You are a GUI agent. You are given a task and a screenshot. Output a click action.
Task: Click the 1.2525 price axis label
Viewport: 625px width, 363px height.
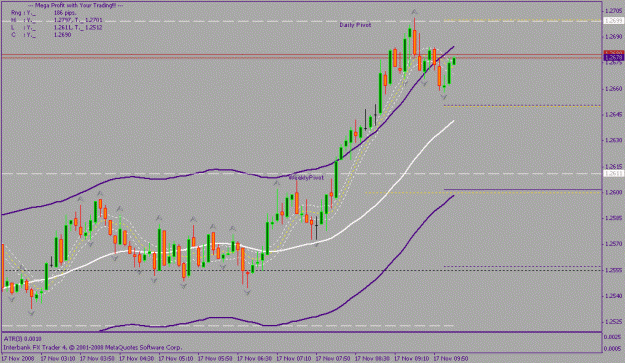click(x=613, y=322)
